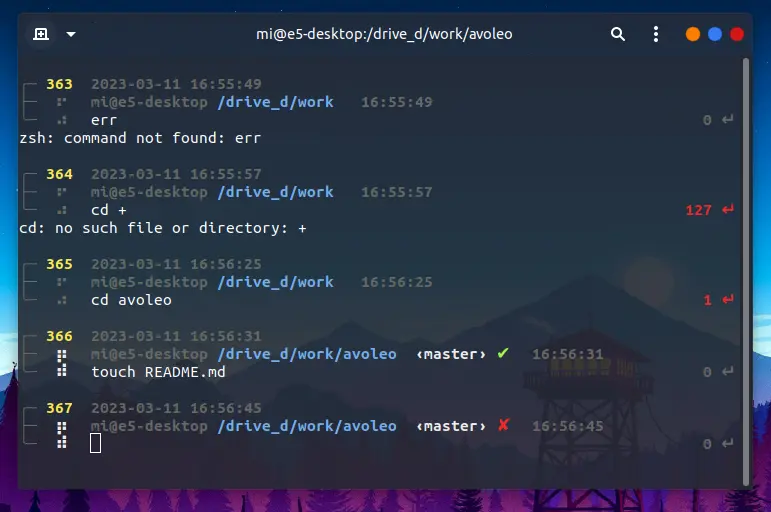
Task: Click the 'cd avoleo' command
Action: 131,300
